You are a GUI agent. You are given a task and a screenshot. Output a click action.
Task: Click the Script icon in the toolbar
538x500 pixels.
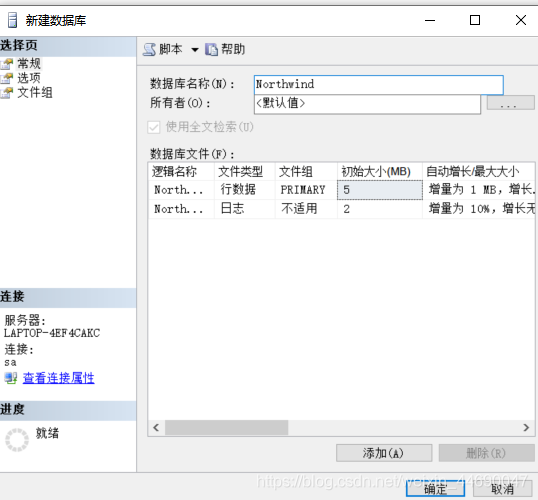click(149, 50)
